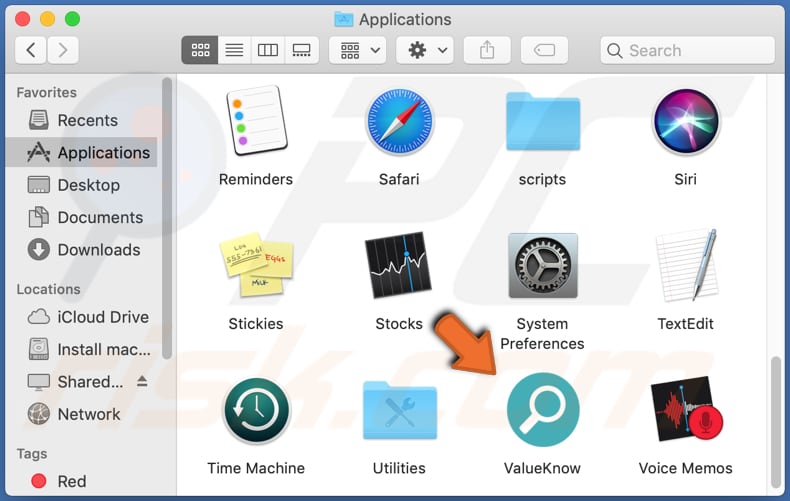790x501 pixels.
Task: Go forward with the right chevron
Action: coord(63,50)
